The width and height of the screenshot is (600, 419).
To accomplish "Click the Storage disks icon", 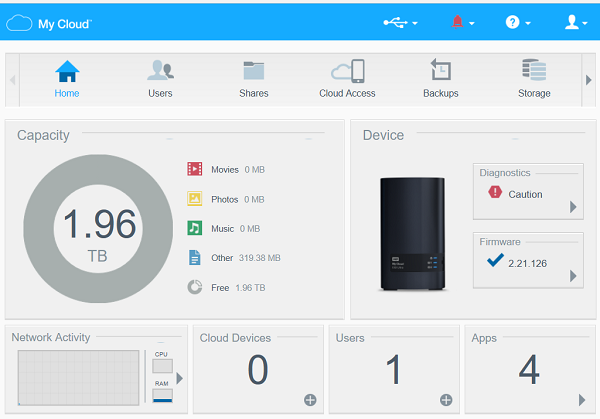I will pyautogui.click(x=534, y=70).
